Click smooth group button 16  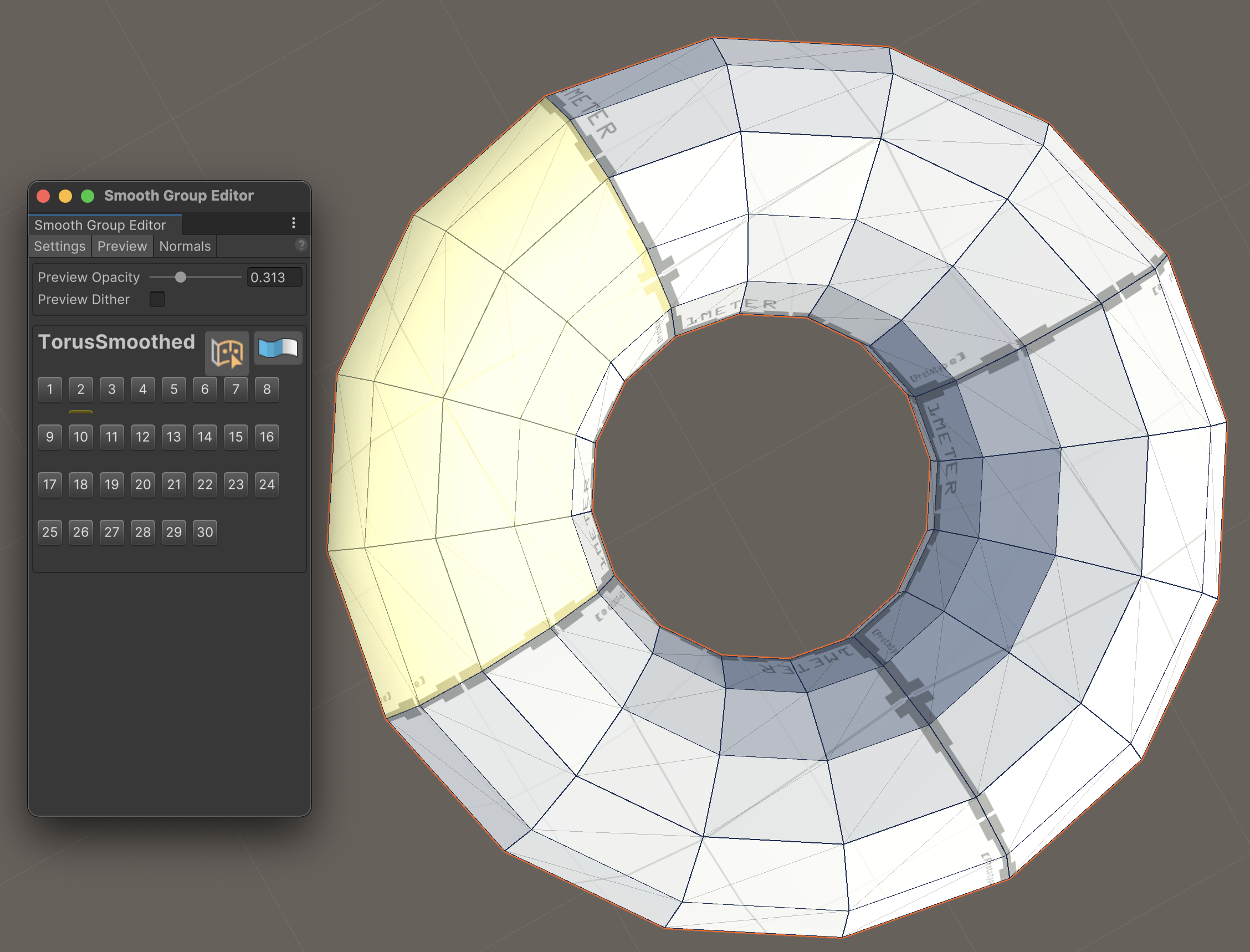(x=267, y=436)
